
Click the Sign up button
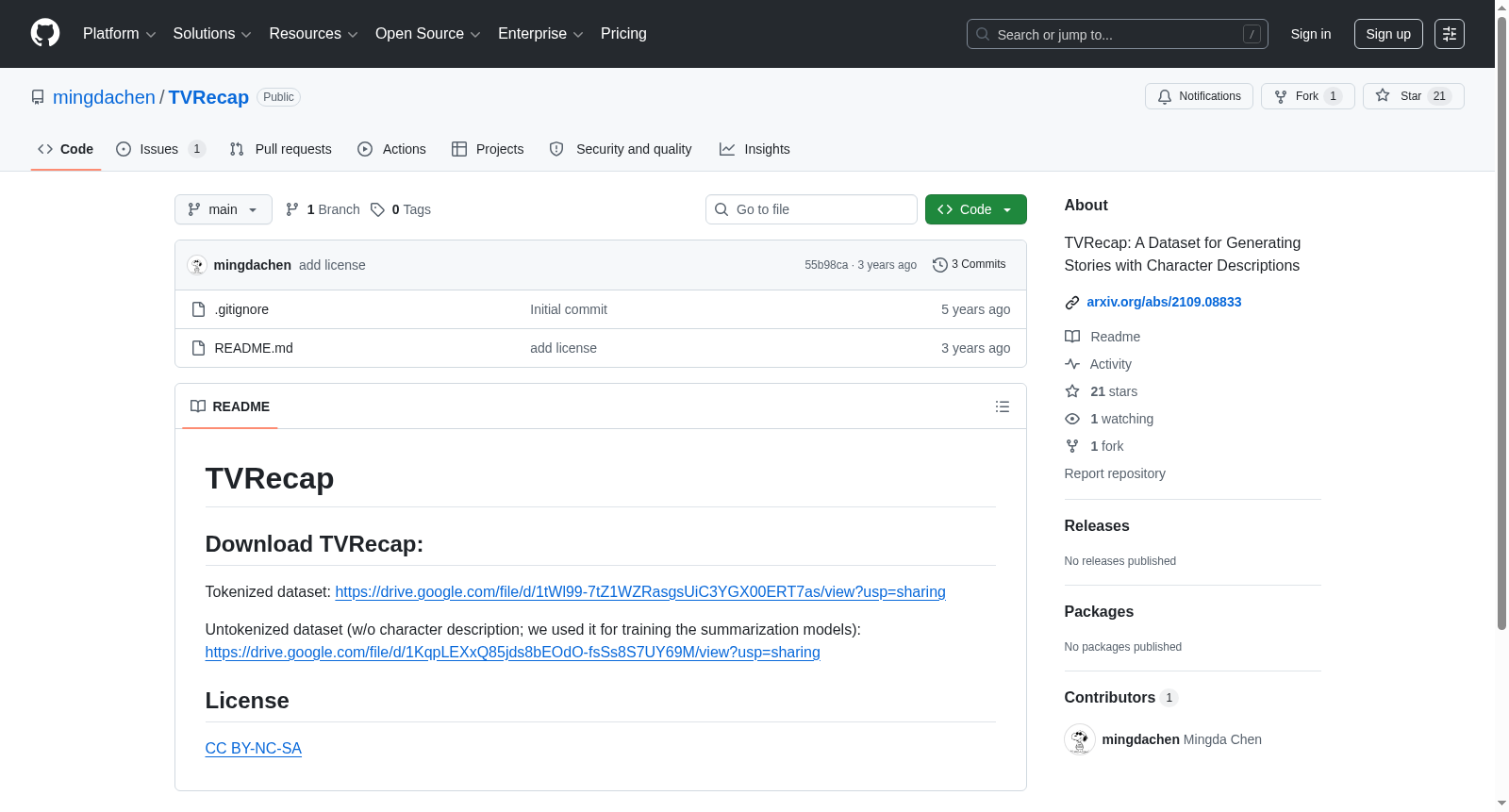click(1388, 34)
